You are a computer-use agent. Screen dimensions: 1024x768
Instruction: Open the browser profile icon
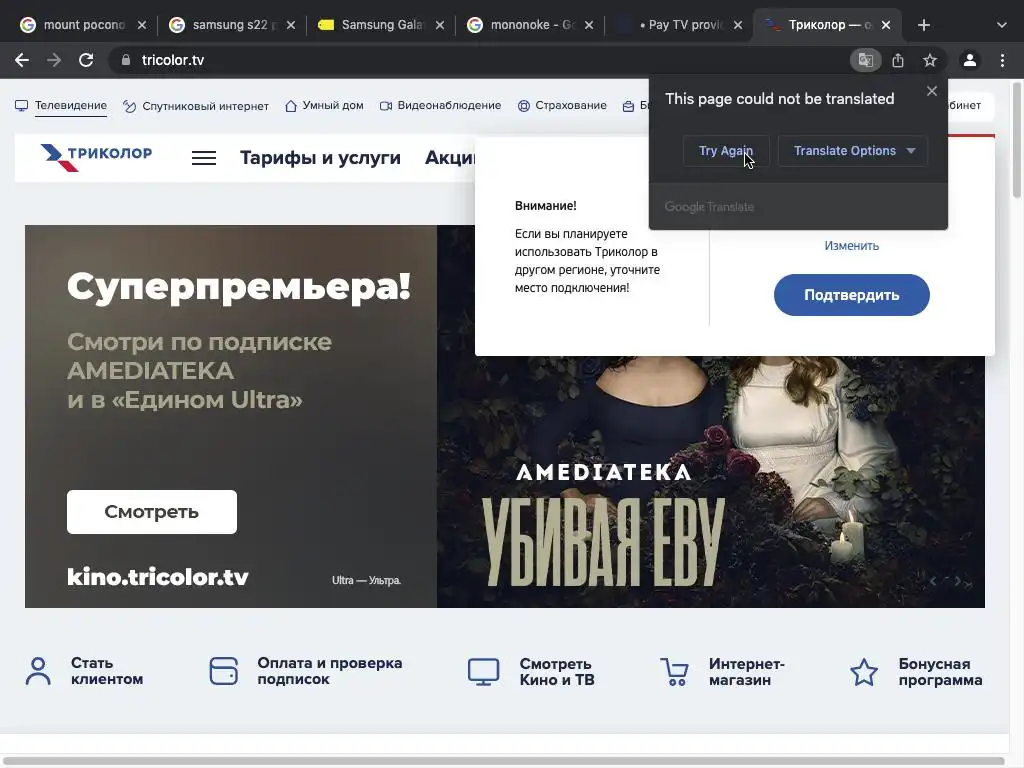970,60
